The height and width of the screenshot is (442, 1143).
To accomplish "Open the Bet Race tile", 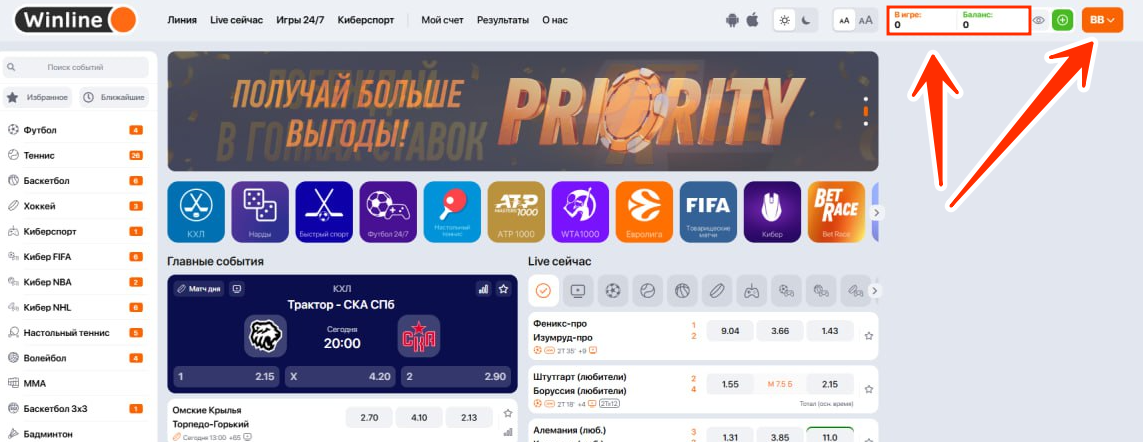I will pyautogui.click(x=836, y=212).
